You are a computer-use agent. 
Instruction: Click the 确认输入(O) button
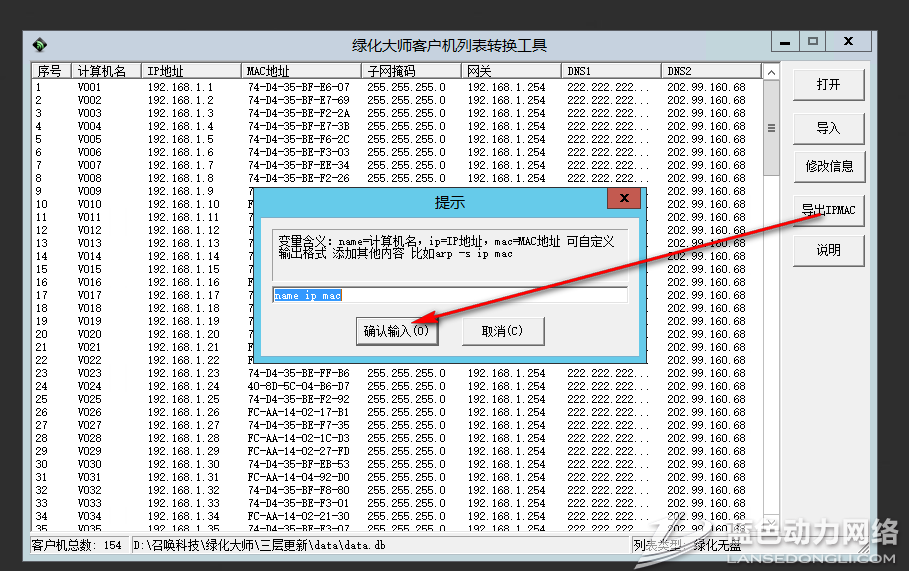pos(397,331)
